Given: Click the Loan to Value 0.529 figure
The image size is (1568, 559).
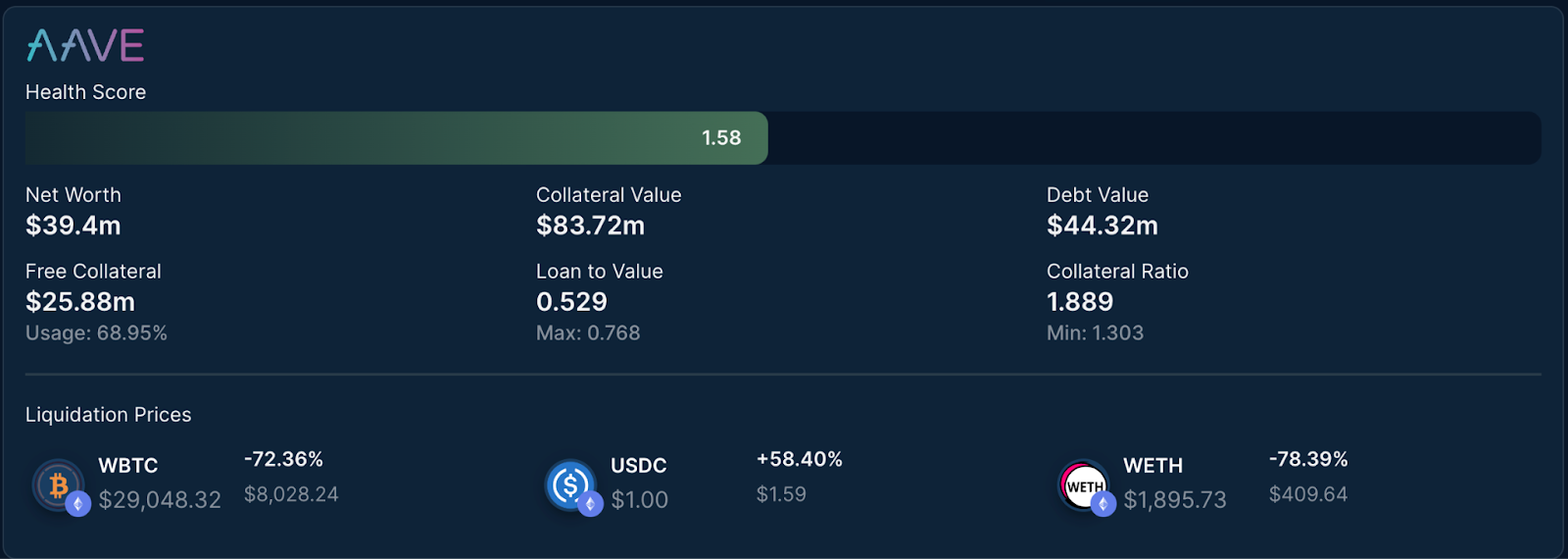Looking at the screenshot, I should coord(571,302).
